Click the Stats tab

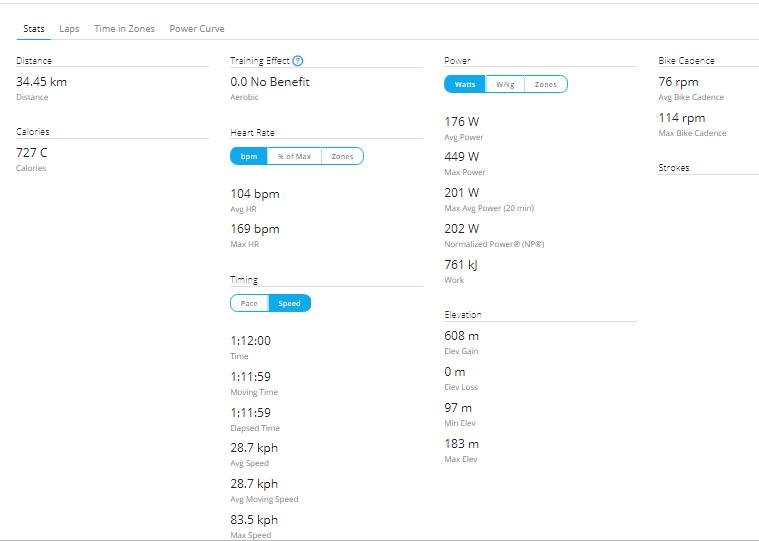tap(34, 29)
